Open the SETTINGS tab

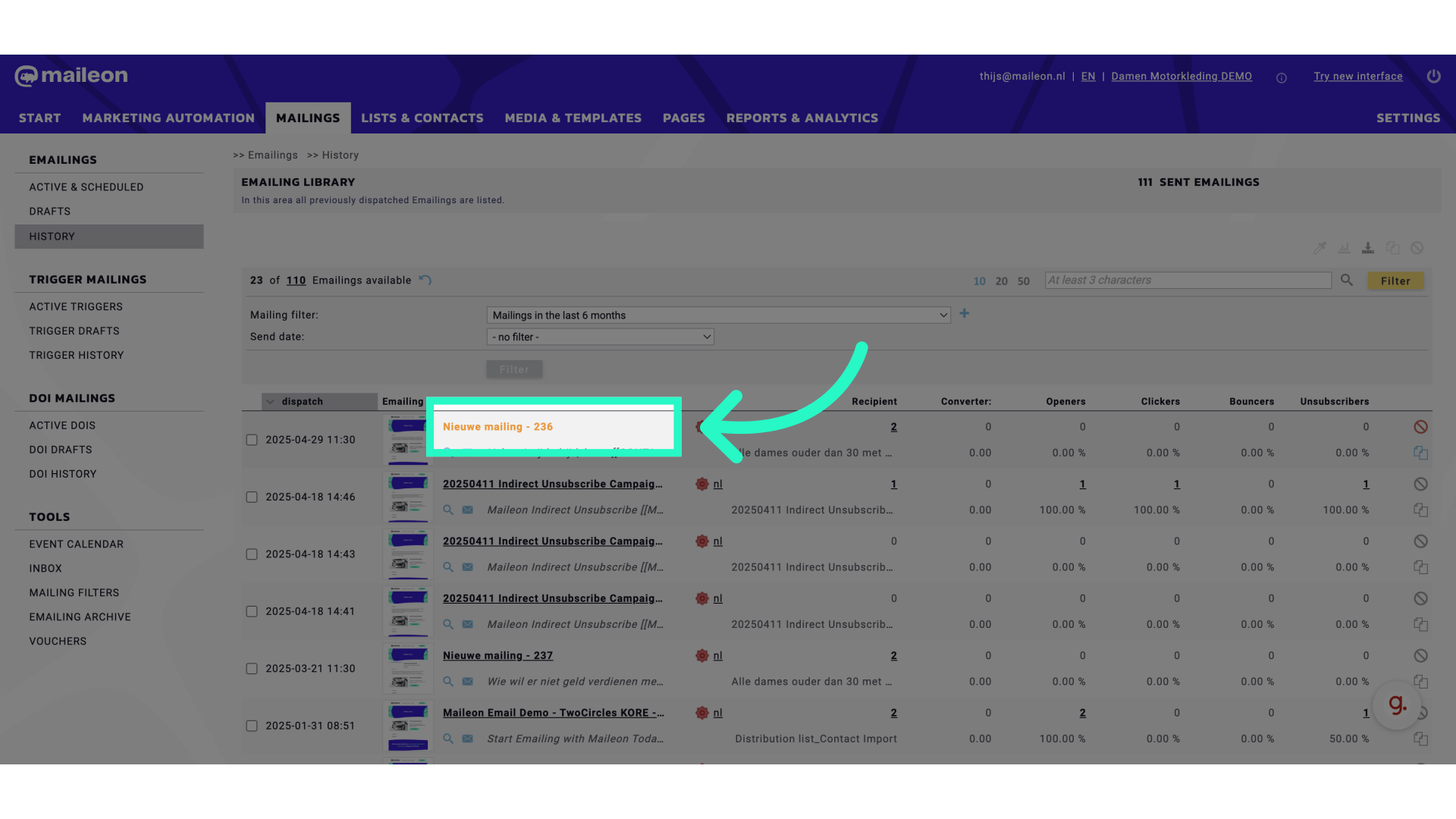1408,118
